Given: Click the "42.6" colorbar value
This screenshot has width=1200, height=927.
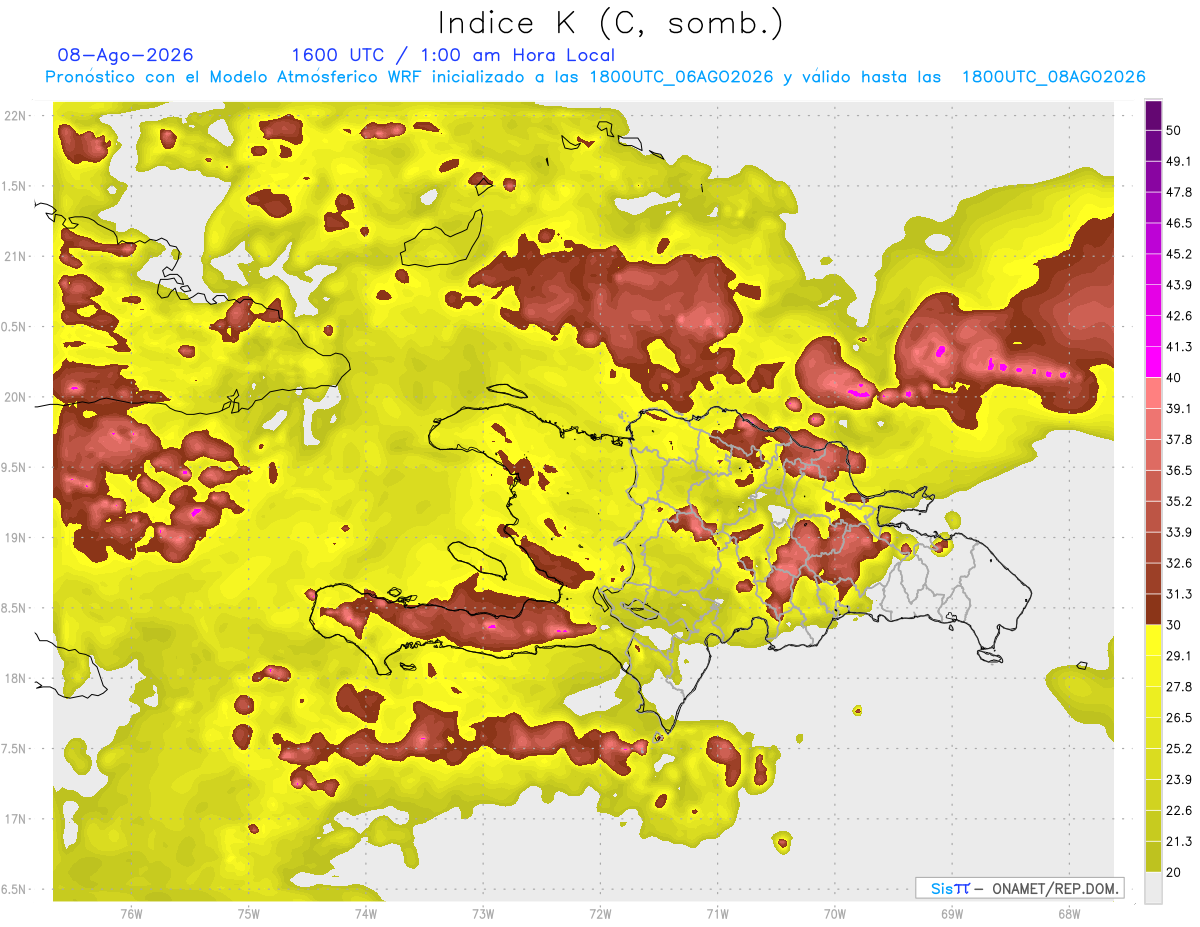Looking at the screenshot, I should click(x=1179, y=316).
